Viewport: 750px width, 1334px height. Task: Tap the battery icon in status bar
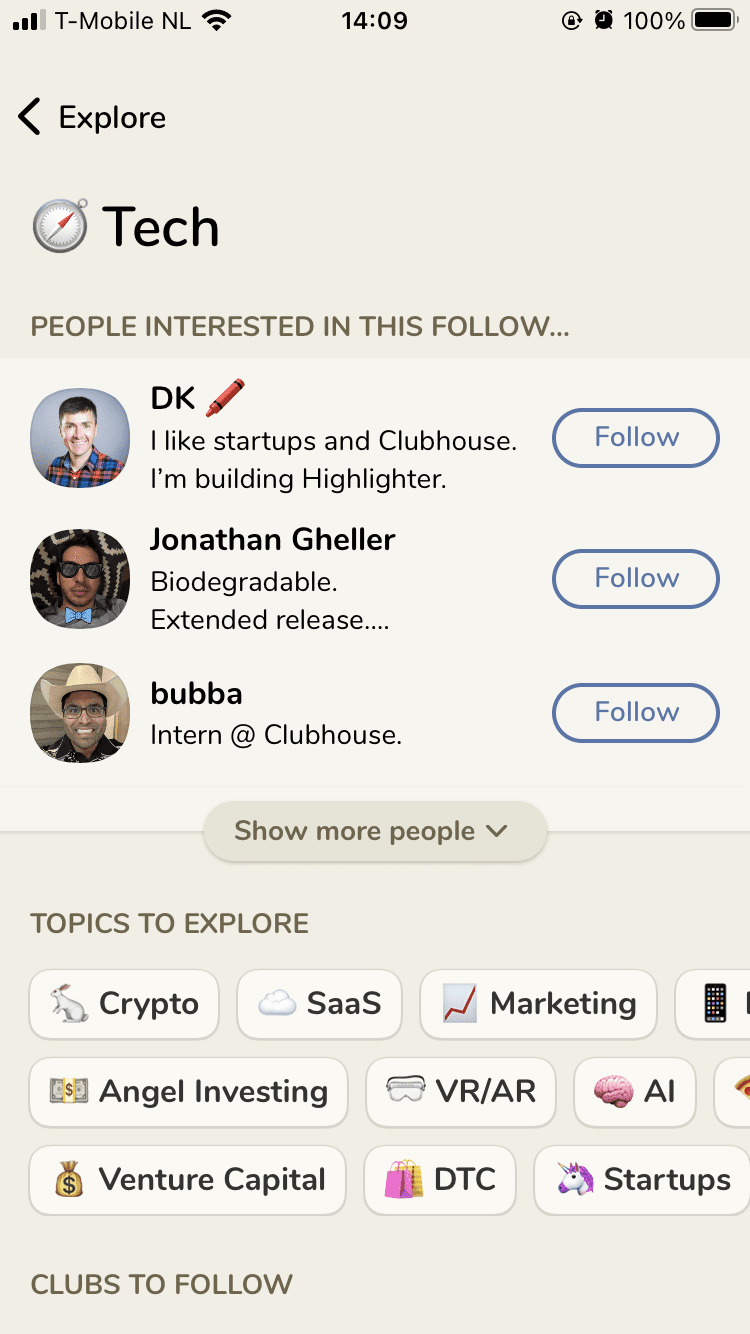(714, 20)
